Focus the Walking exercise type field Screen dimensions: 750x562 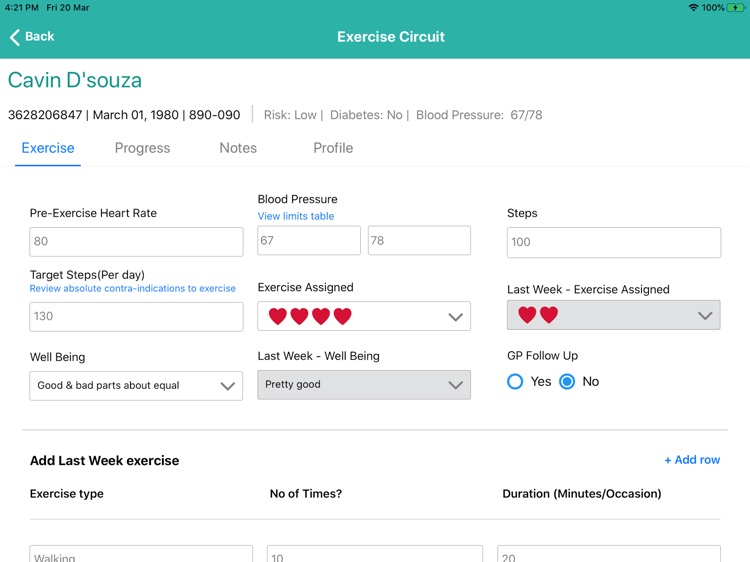click(x=141, y=554)
